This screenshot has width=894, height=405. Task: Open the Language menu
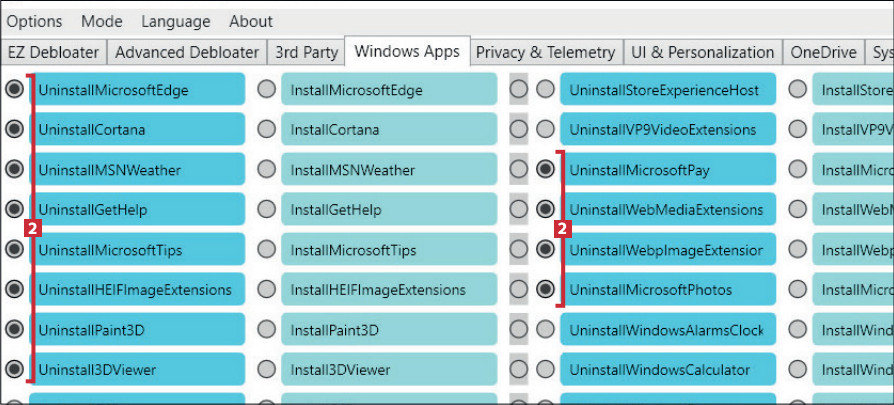coord(176,21)
